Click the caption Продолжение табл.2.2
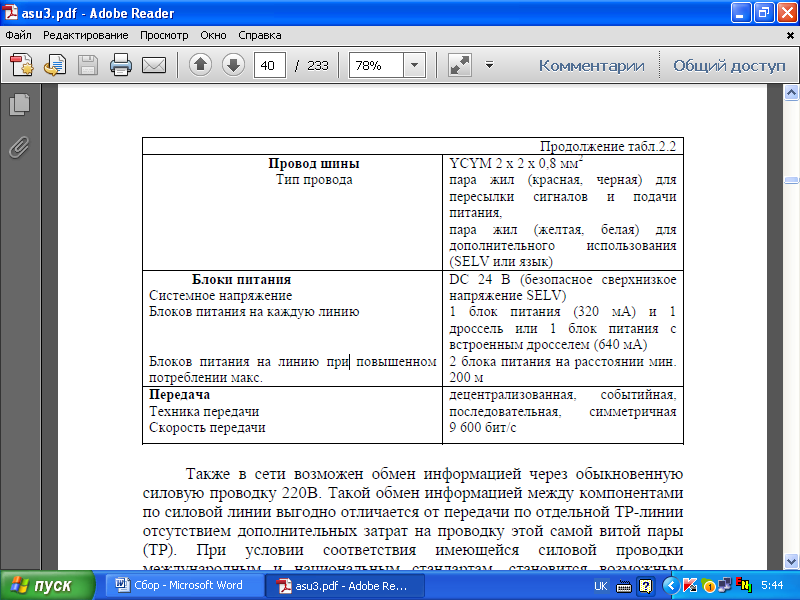The height and width of the screenshot is (600, 800). 608,146
